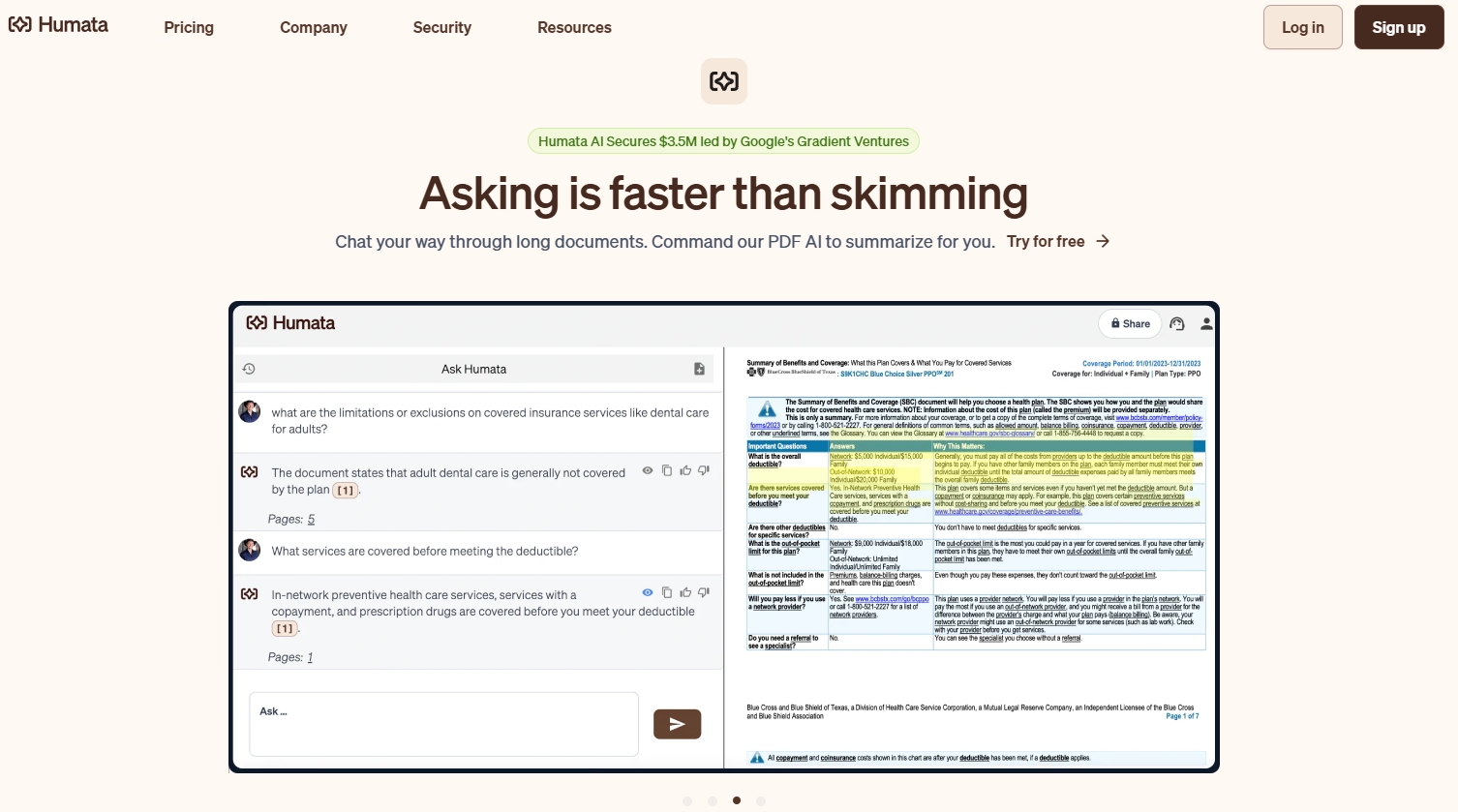Select the second carousel dot
This screenshot has height=812, width=1458.
[x=713, y=801]
